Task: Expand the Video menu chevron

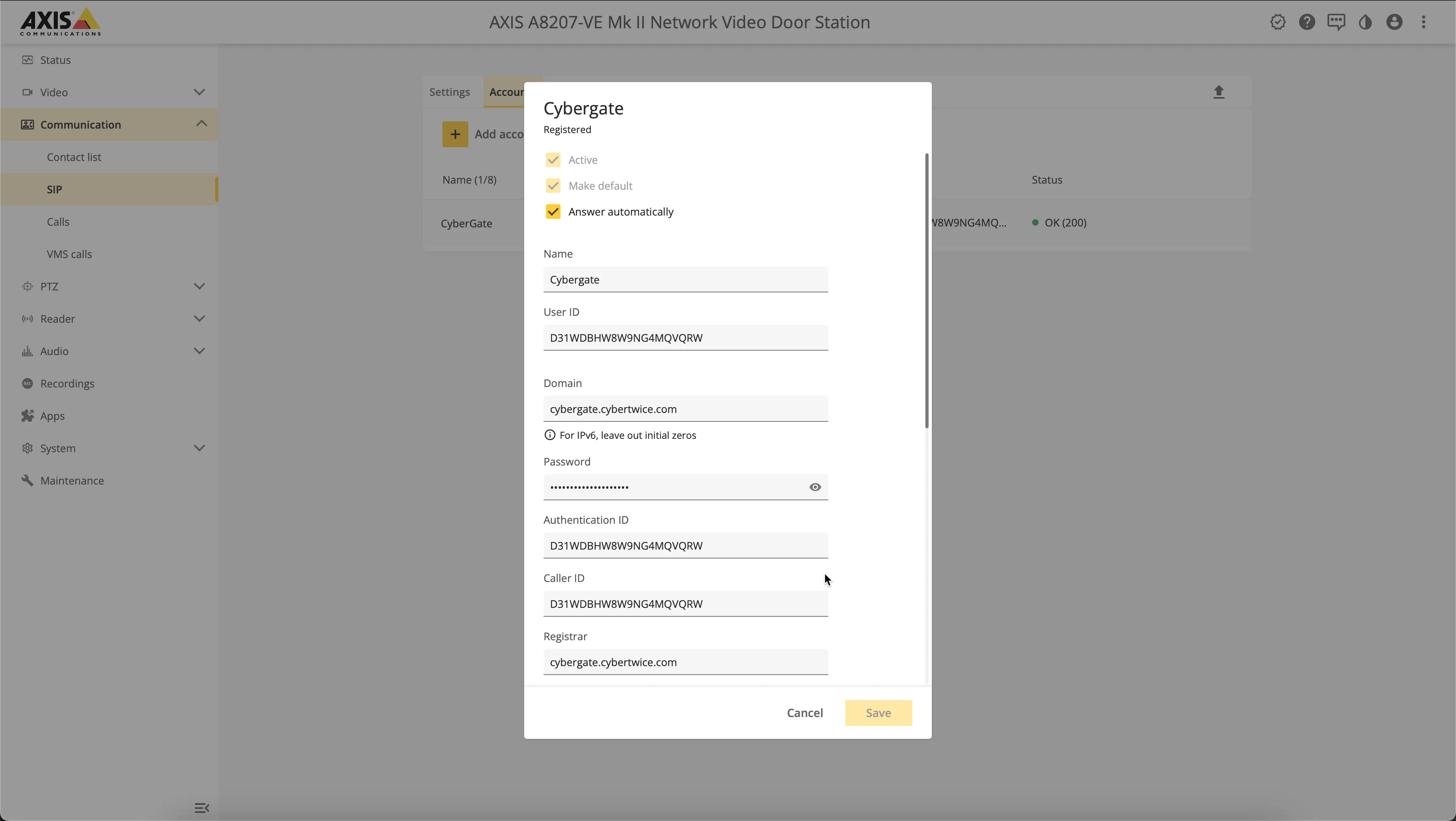Action: click(x=199, y=92)
